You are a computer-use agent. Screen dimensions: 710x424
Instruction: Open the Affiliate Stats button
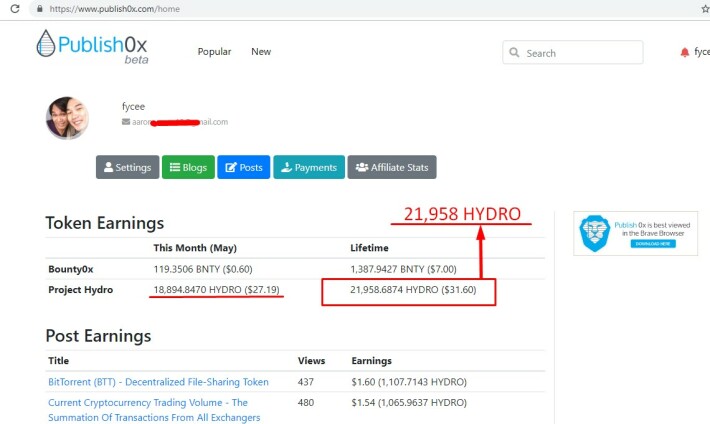click(x=392, y=167)
